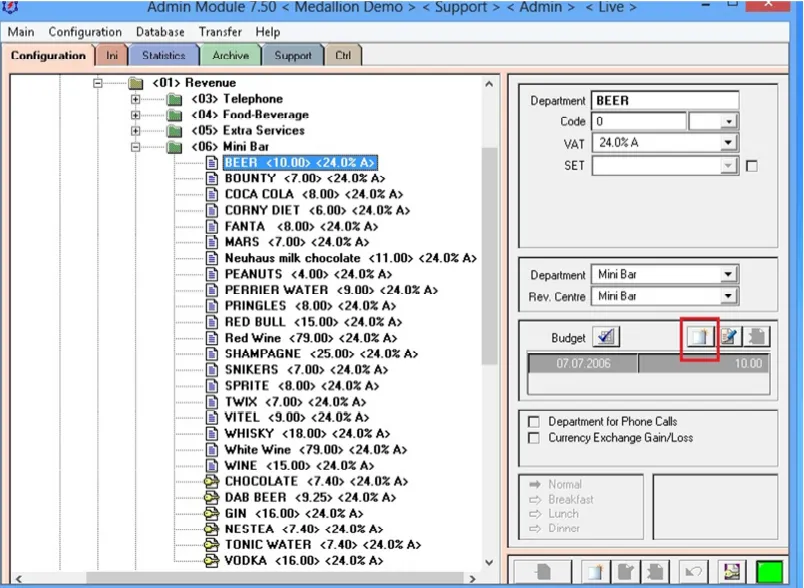Click the Budget checkmark grid icon
804x588 pixels.
click(x=606, y=337)
